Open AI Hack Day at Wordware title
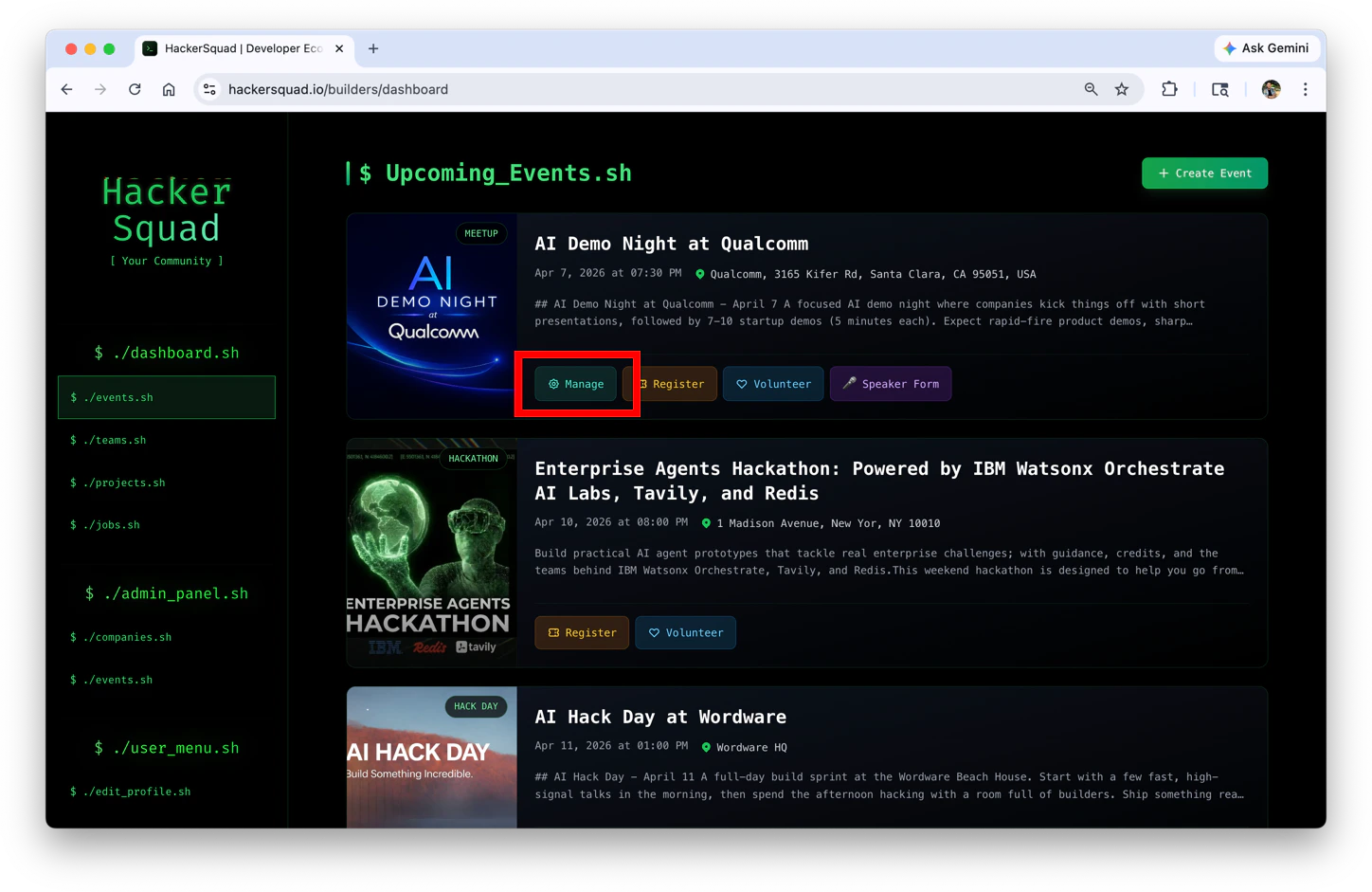The image size is (1372, 892). click(660, 717)
